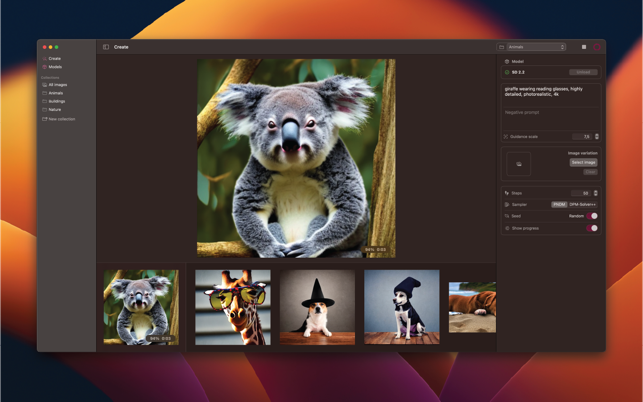Open the Animals collection dropdown
This screenshot has width=643, height=402.
pyautogui.click(x=536, y=47)
